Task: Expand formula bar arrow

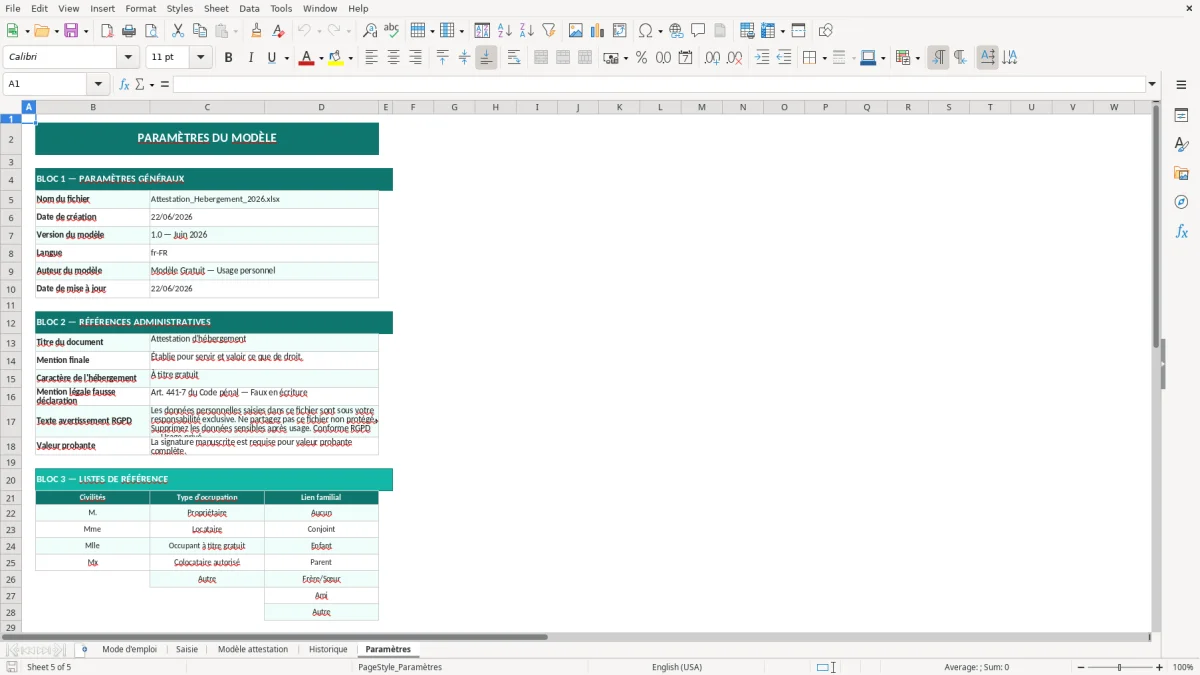Action: pos(1152,84)
